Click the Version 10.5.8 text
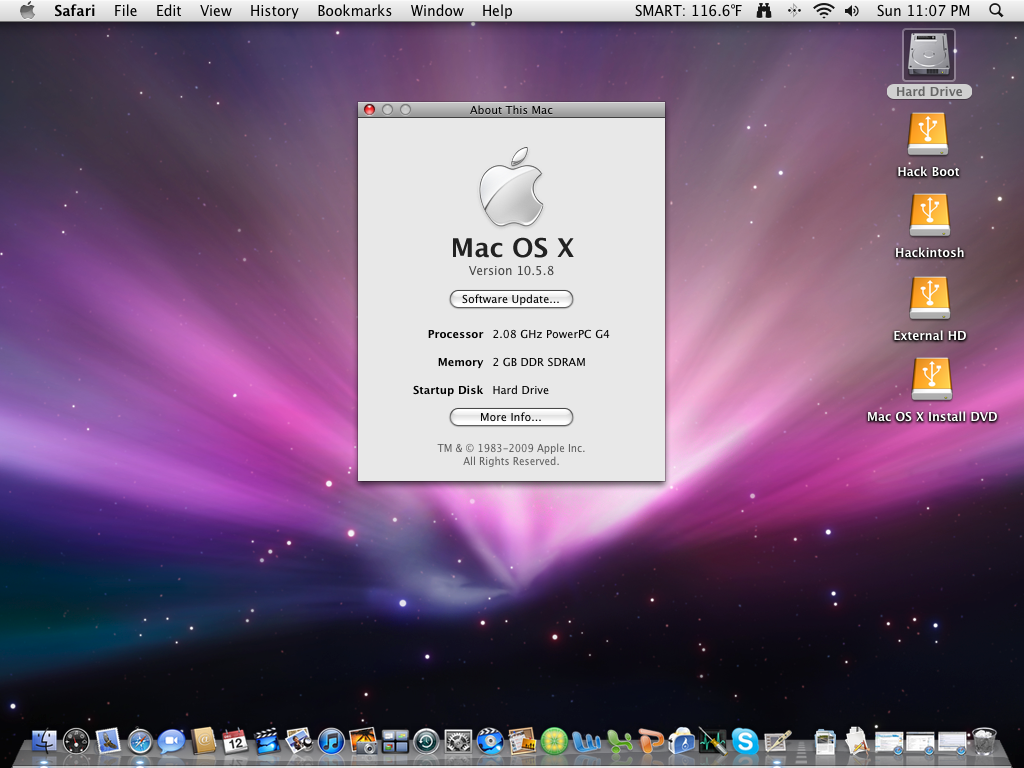The width and height of the screenshot is (1024, 768). pyautogui.click(x=511, y=270)
